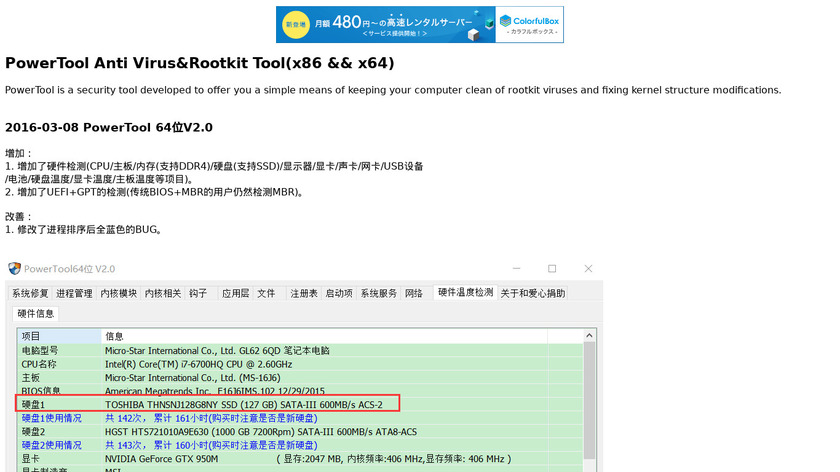Select the 硬件信息 sub-tab

35,314
